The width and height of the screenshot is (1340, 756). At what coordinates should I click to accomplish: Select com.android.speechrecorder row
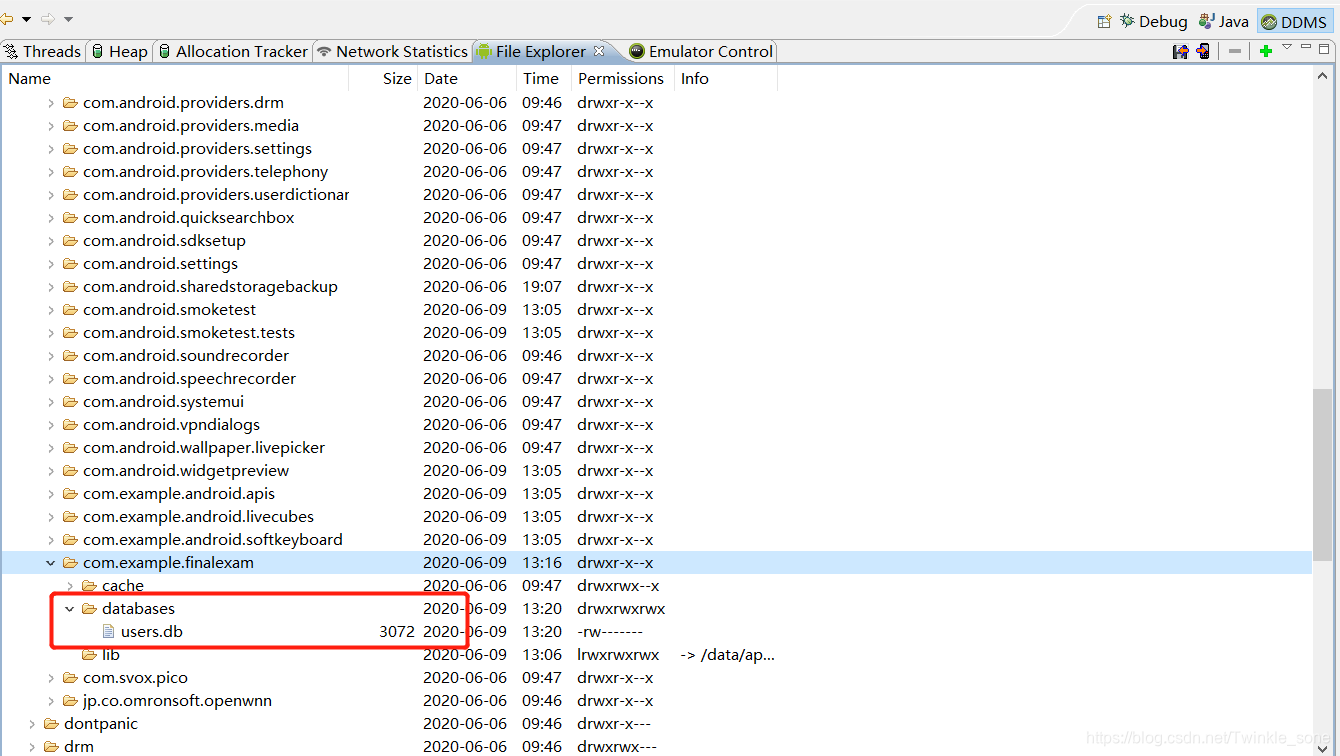coord(656,379)
